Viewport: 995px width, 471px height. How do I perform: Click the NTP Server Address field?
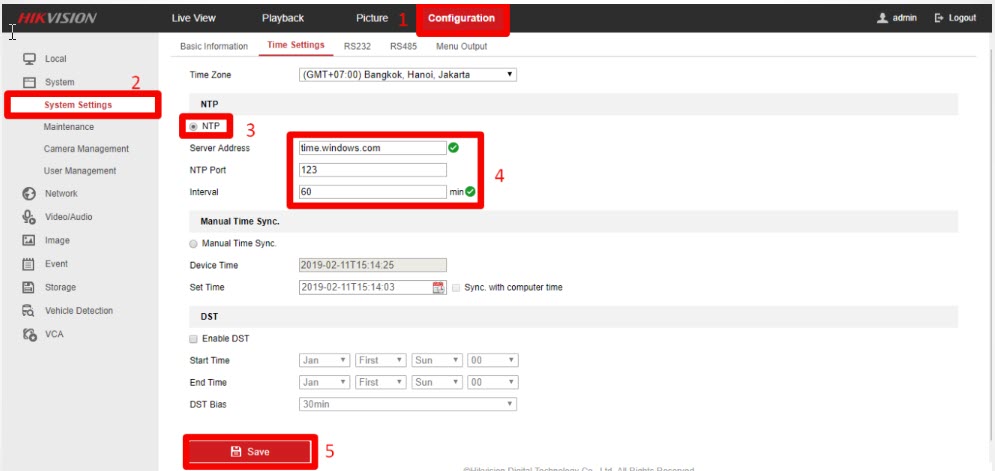point(371,148)
